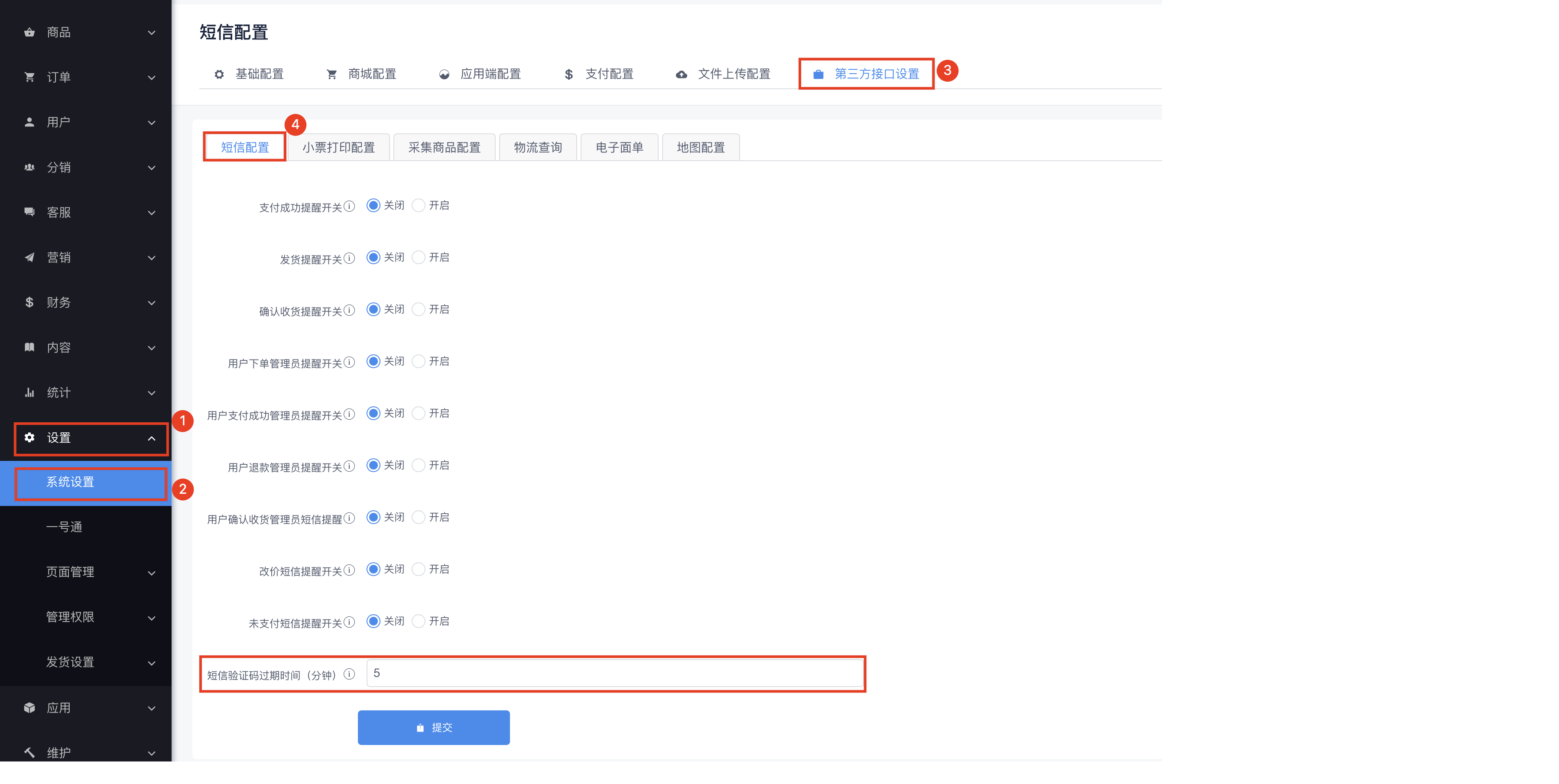Expand the 页面管理 submenu chevron

click(x=151, y=573)
